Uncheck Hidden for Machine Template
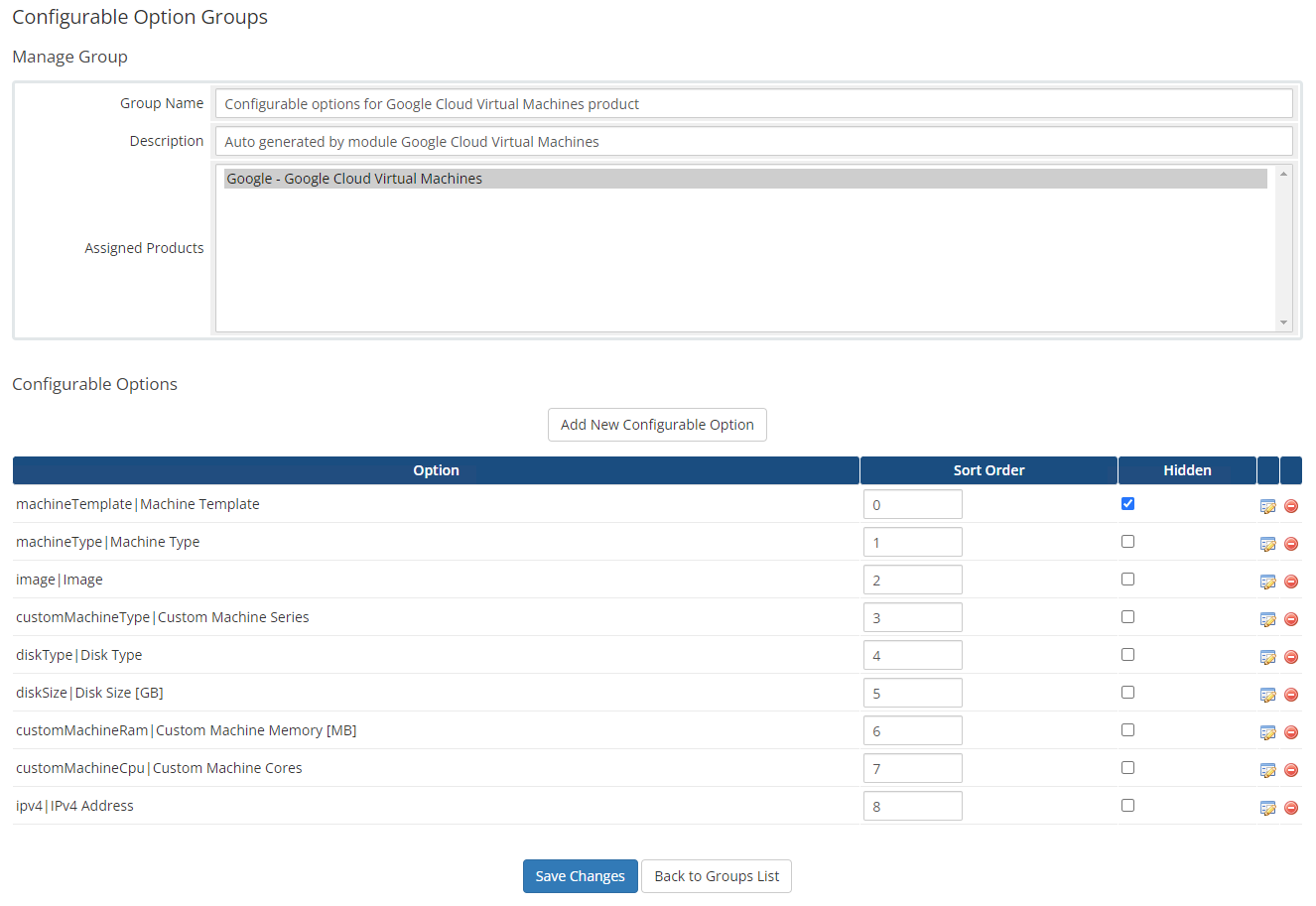 [x=1127, y=504]
